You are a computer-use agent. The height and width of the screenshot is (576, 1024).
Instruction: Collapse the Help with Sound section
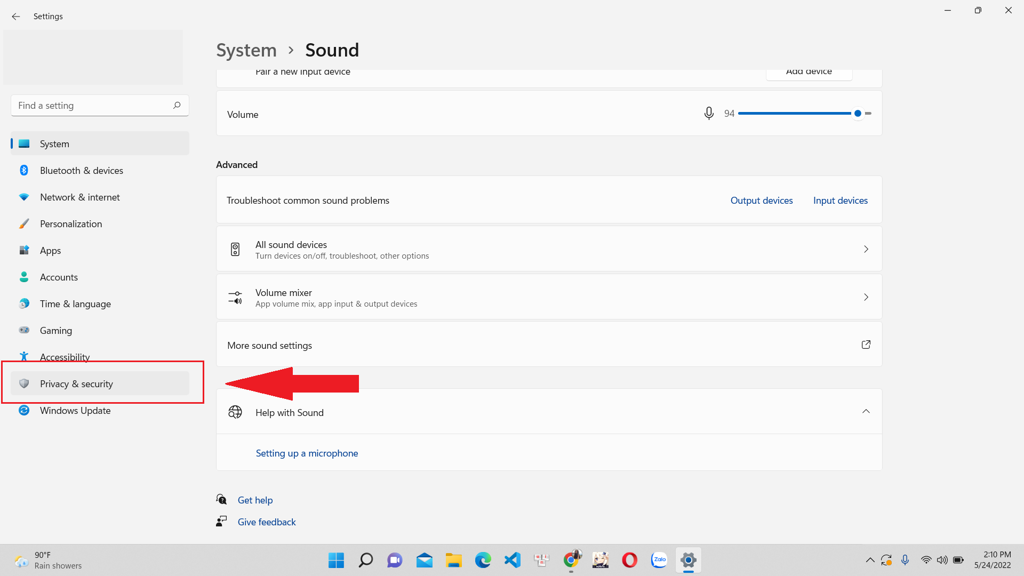(866, 411)
